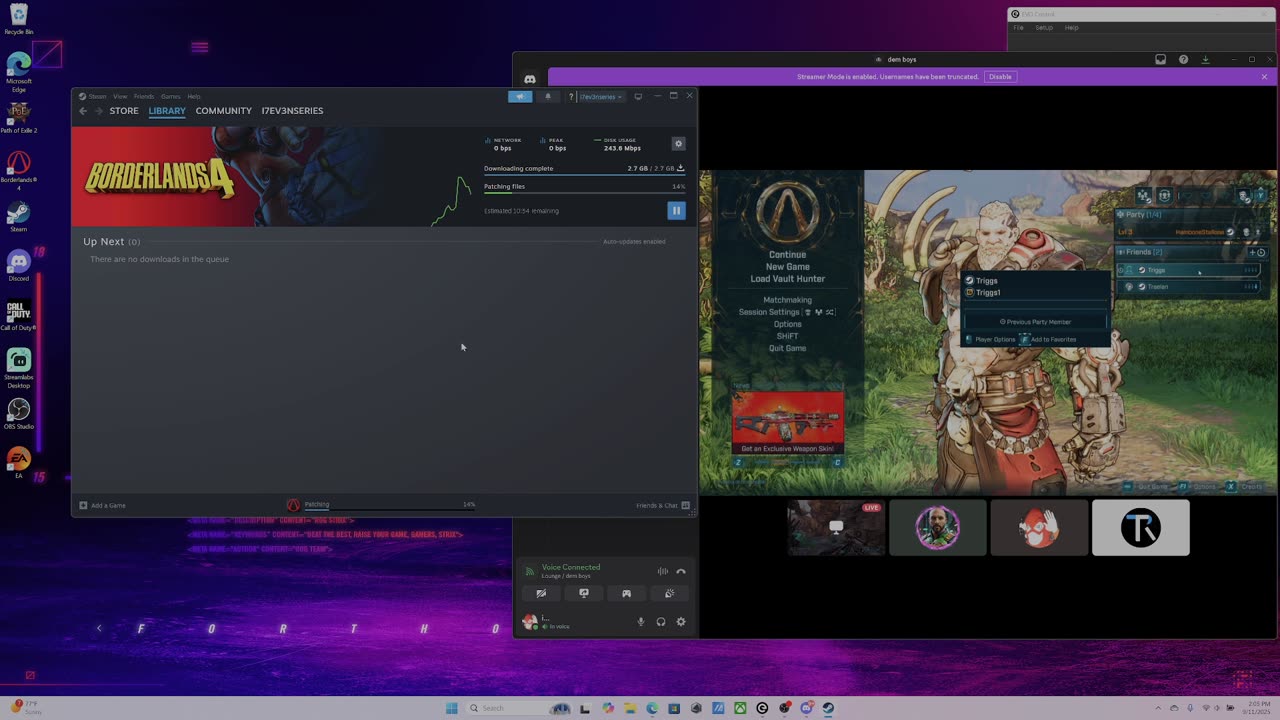Image resolution: width=1280 pixels, height=720 pixels.
Task: Click Add a Game in Steam
Action: pyautogui.click(x=103, y=505)
